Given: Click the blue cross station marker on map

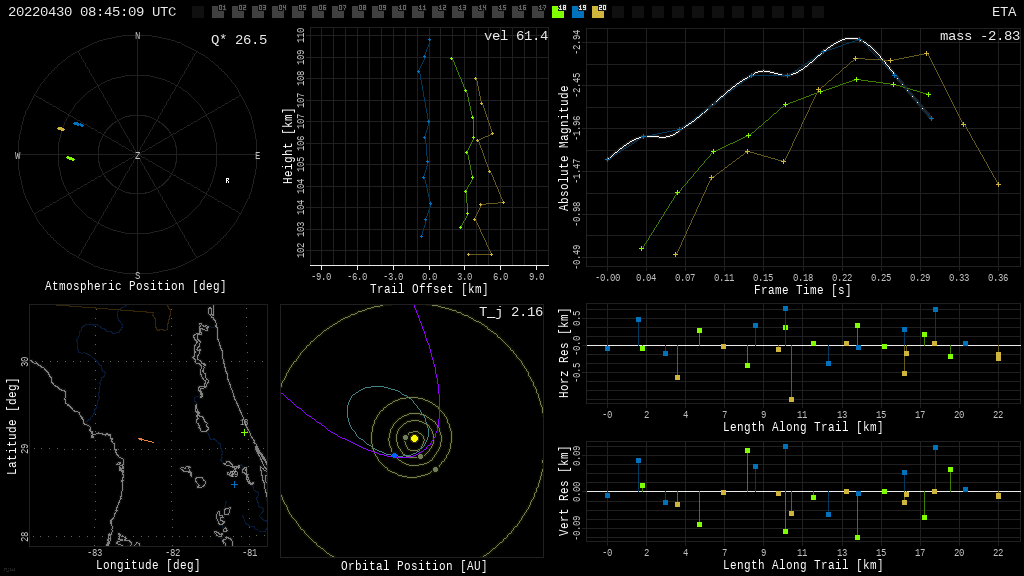Looking at the screenshot, I should (x=234, y=484).
